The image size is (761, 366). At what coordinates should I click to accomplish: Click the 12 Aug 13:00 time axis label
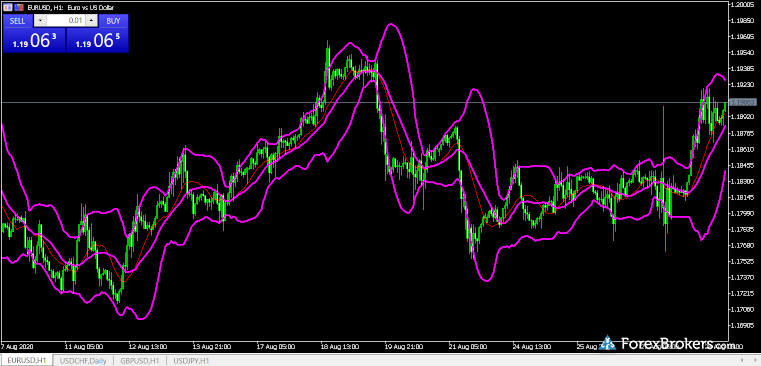point(149,347)
